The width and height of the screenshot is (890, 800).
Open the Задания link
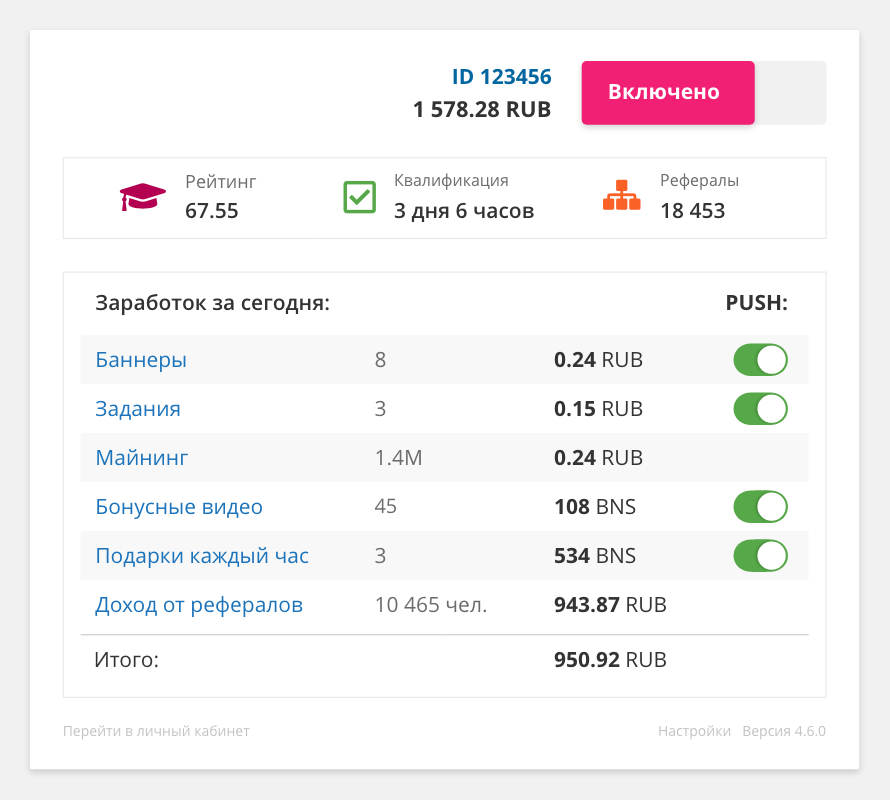(x=138, y=409)
